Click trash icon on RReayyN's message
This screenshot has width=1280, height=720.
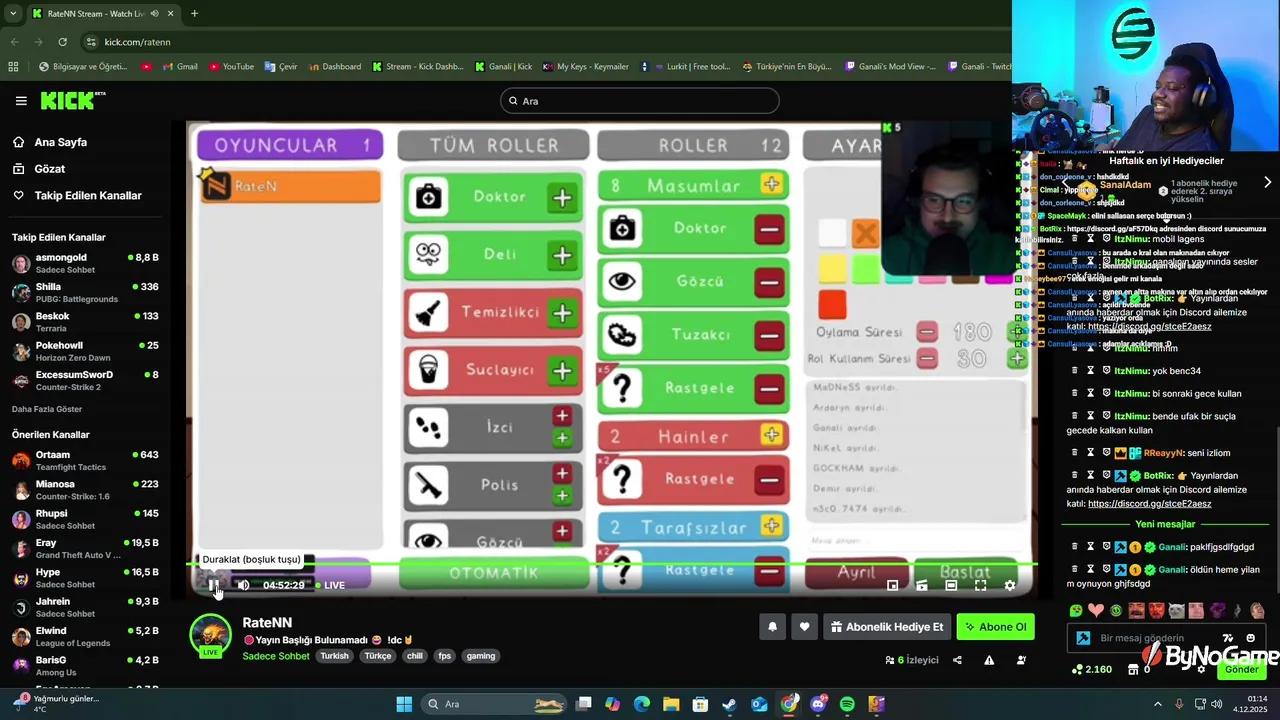click(1075, 453)
